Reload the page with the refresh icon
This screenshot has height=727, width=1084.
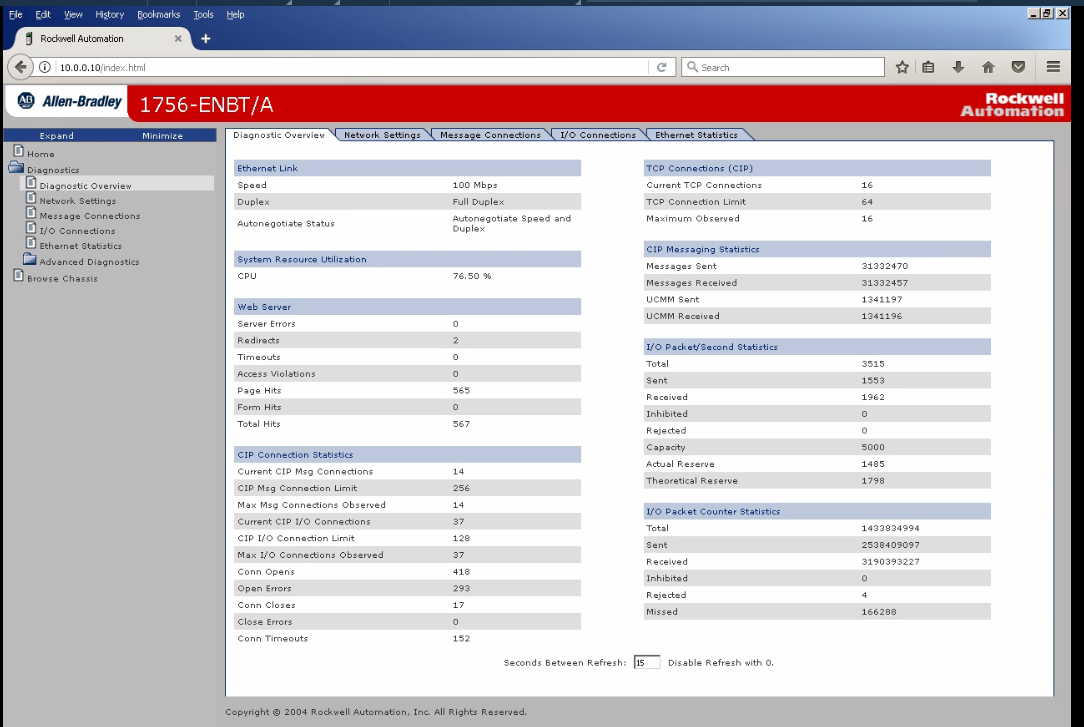(662, 67)
